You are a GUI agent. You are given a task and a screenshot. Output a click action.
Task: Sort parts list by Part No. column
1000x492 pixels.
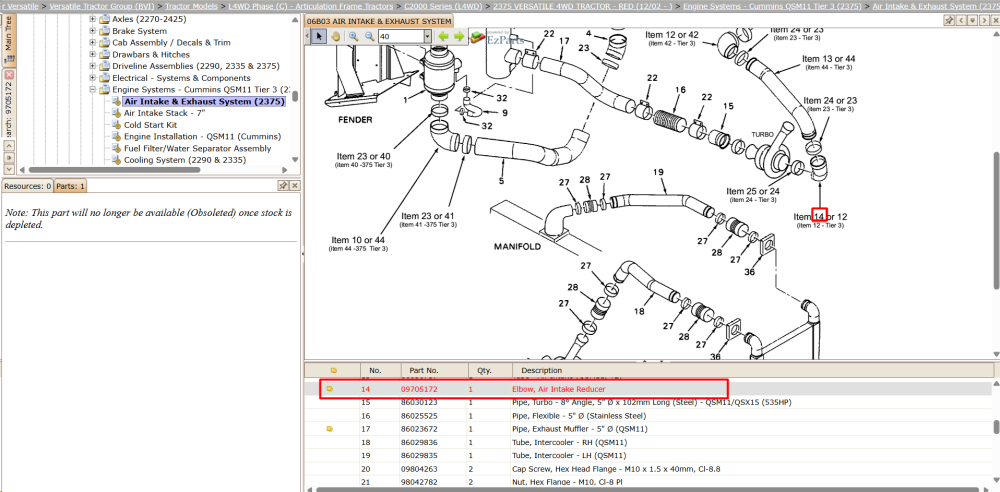tap(434, 370)
